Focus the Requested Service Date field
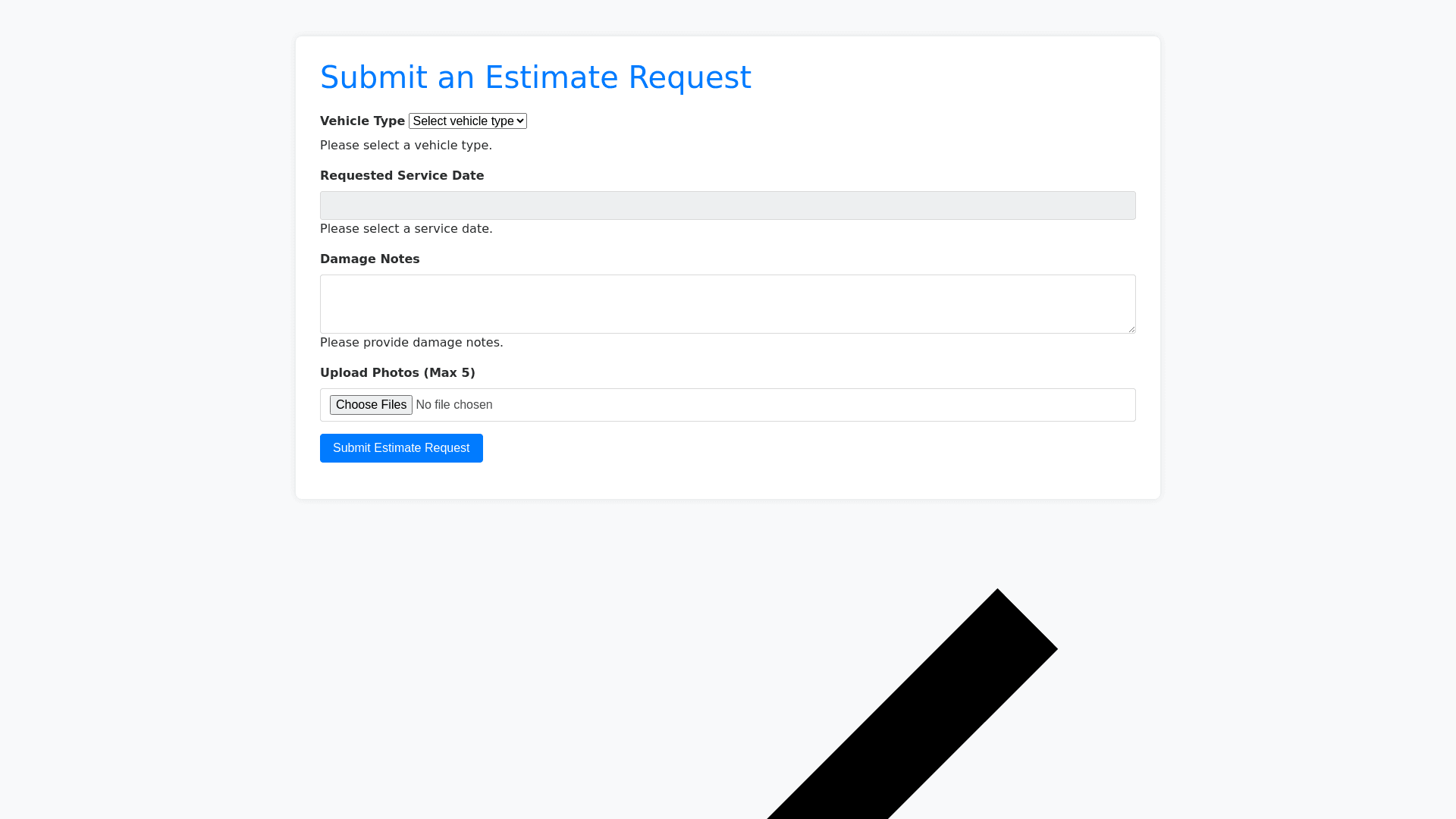1456x819 pixels. pyautogui.click(x=727, y=206)
